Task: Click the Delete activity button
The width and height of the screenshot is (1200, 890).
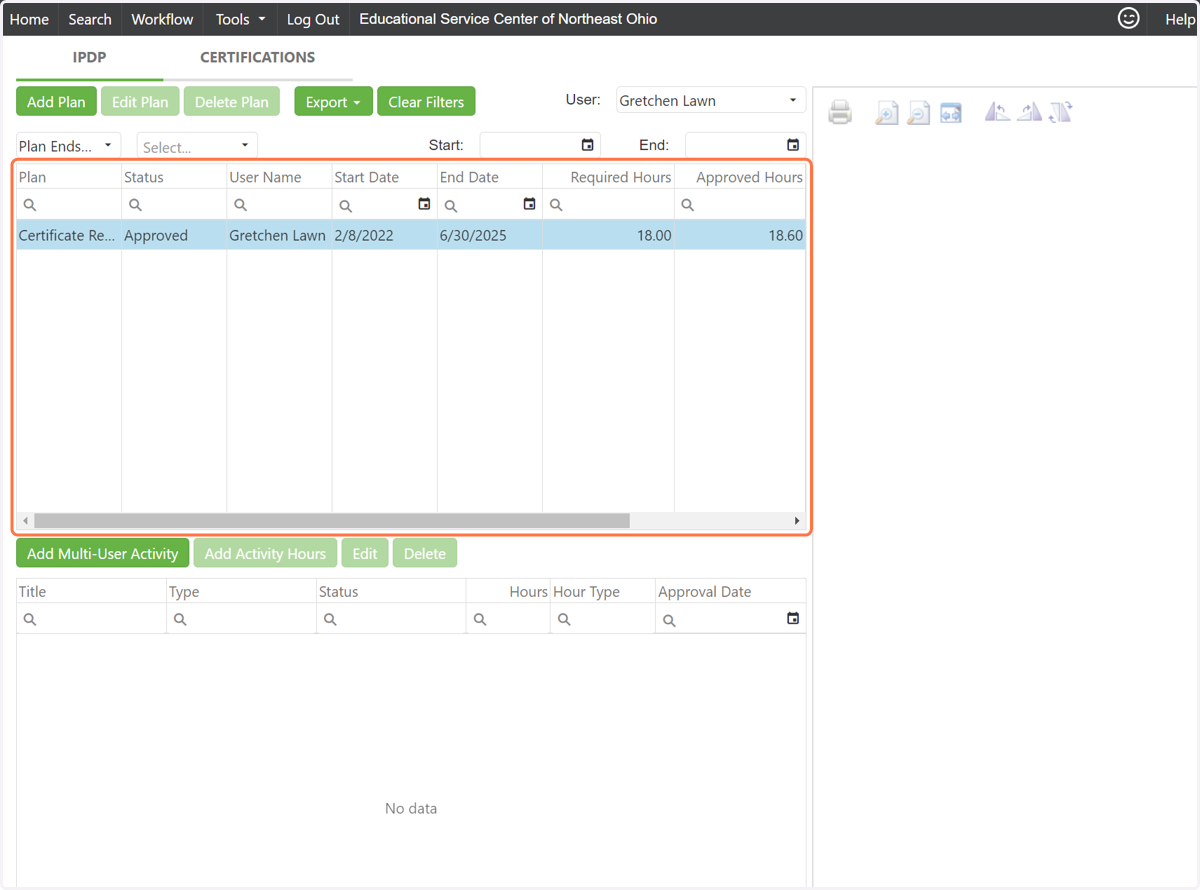Action: (425, 553)
